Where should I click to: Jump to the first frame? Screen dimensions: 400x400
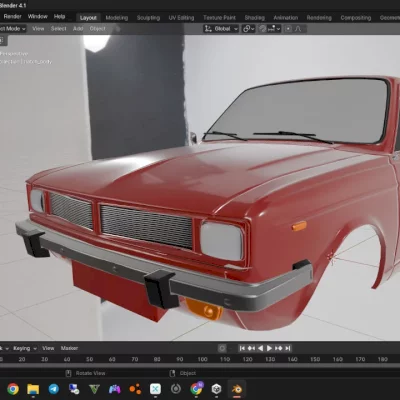click(x=242, y=348)
